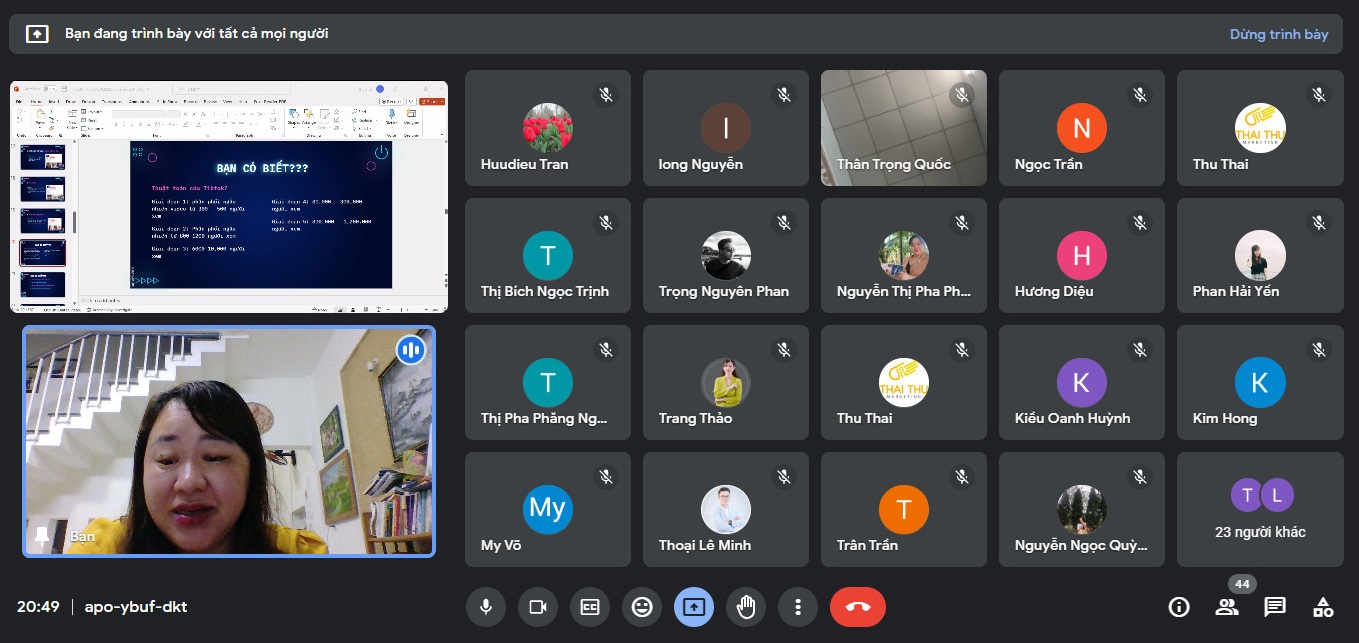
Task: Click the meeting code apo-ybuf-dkt
Action: coord(136,607)
